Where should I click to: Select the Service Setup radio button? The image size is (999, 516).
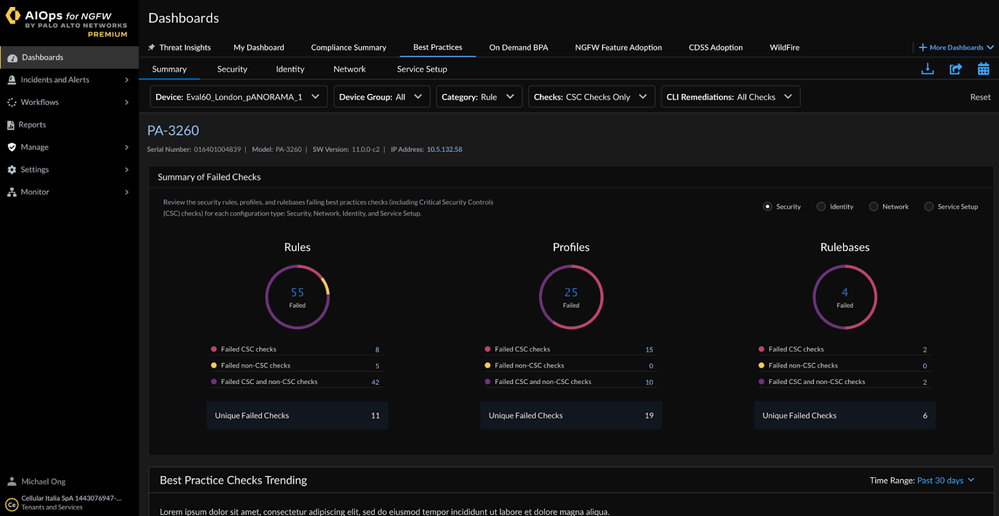(x=929, y=207)
